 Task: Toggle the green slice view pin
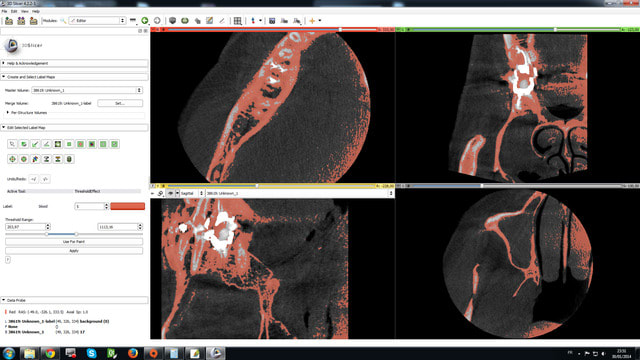coord(399,29)
